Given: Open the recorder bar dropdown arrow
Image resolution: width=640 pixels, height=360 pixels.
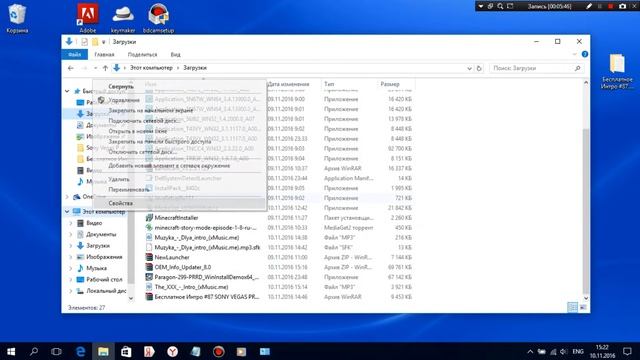Looking at the screenshot, I should click(x=481, y=6).
